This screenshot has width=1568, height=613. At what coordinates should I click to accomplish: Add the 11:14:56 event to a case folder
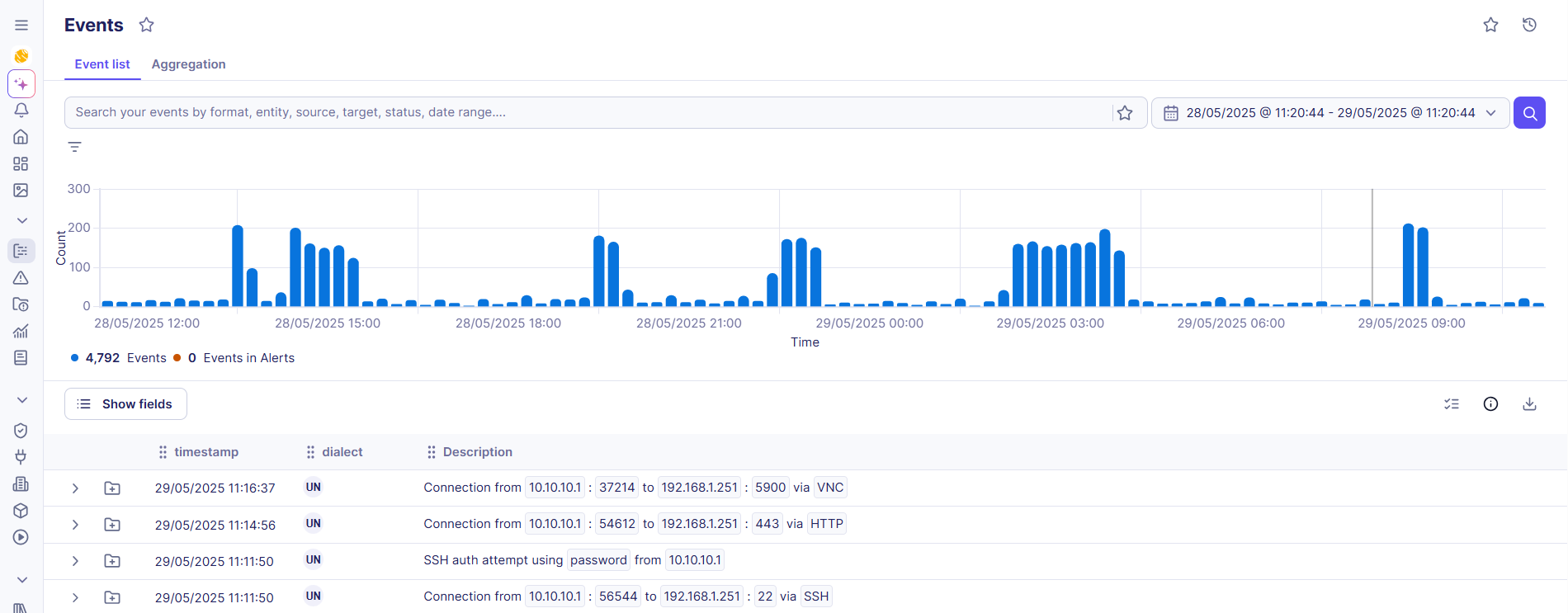point(112,525)
